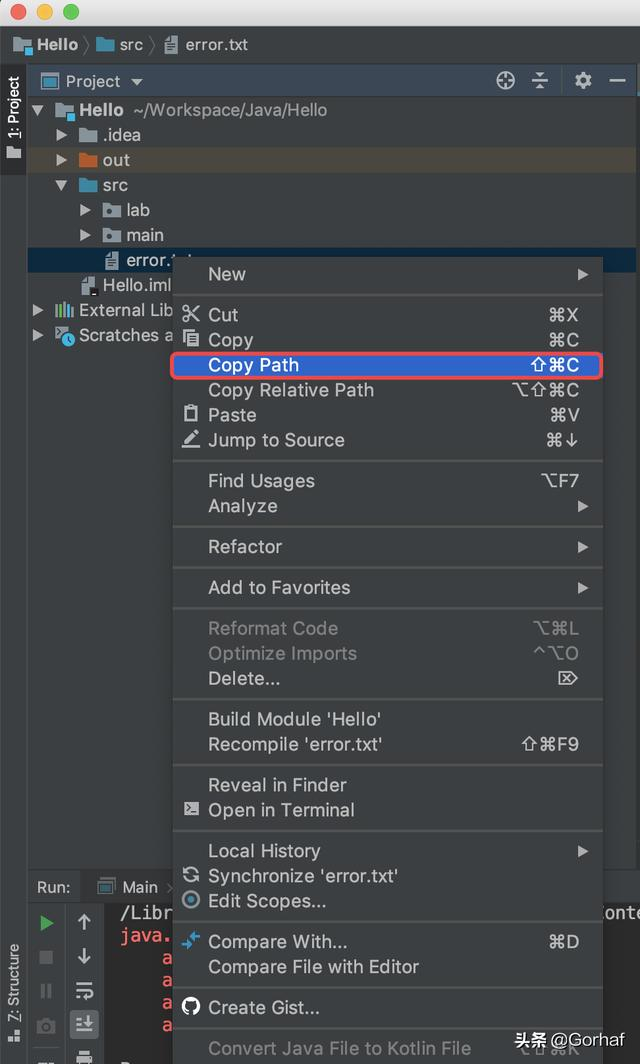Expand the .idea folder

(62, 135)
